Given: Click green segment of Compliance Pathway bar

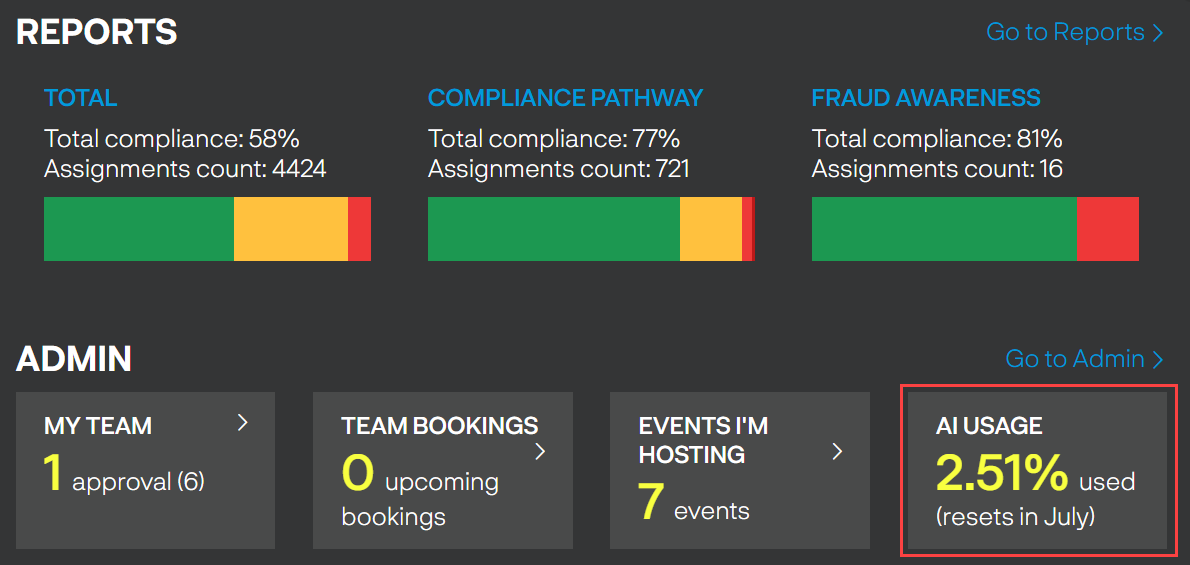Looking at the screenshot, I should tap(553, 229).
